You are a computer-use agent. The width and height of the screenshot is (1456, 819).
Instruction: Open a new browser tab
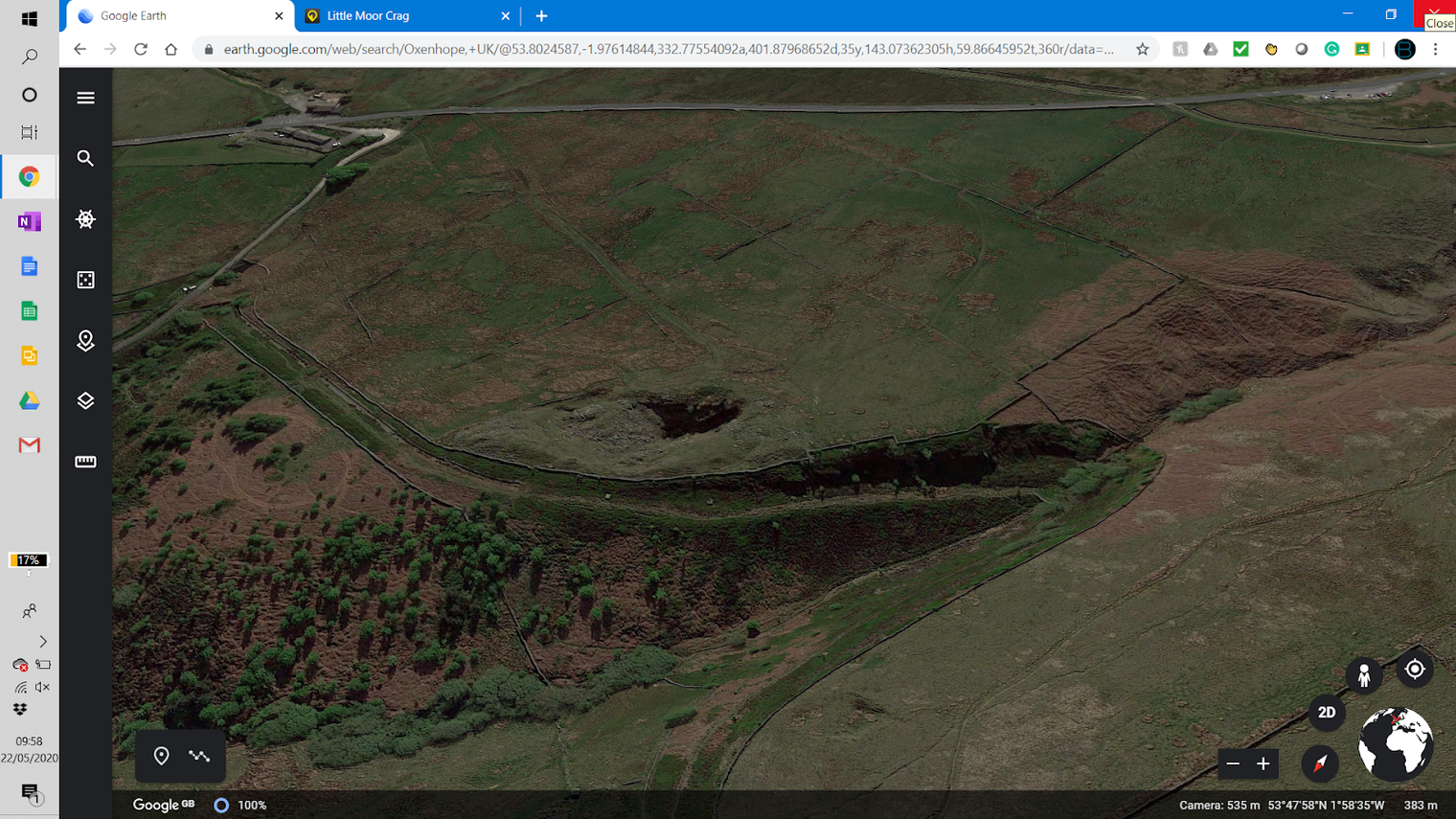click(x=541, y=16)
